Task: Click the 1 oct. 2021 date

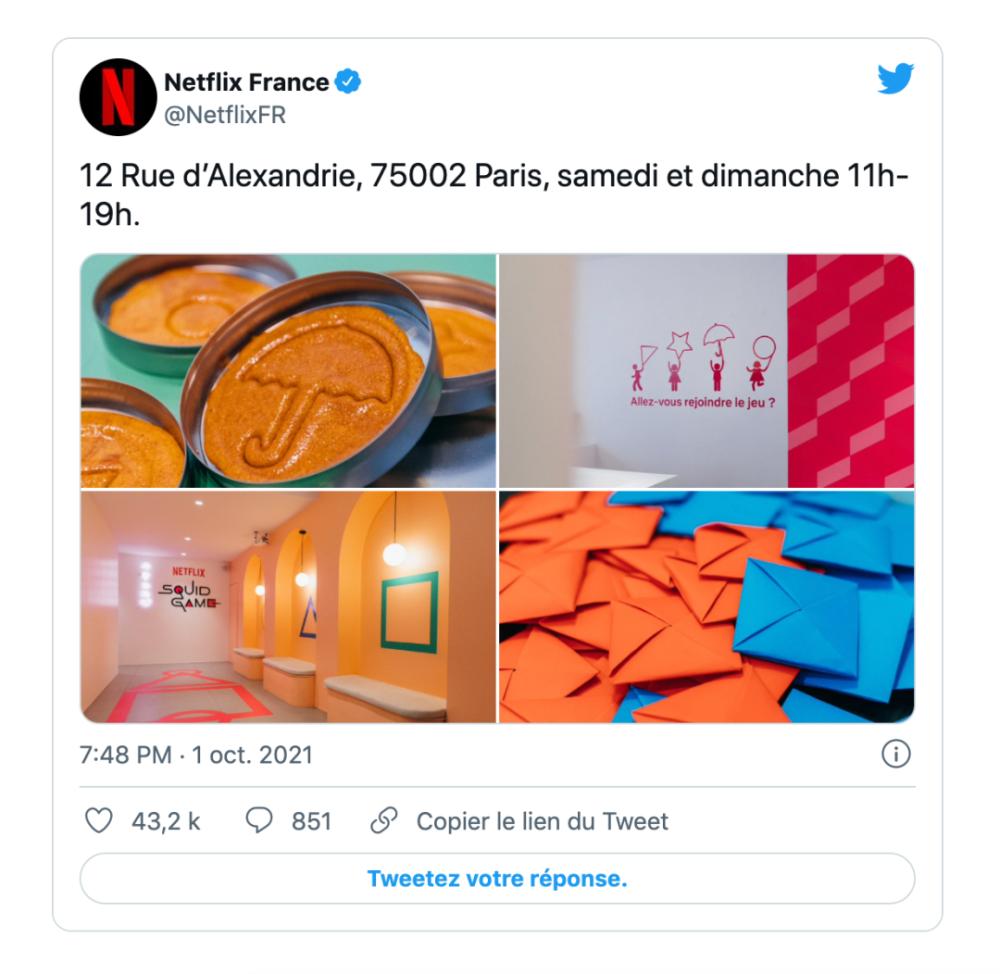Action: (253, 755)
